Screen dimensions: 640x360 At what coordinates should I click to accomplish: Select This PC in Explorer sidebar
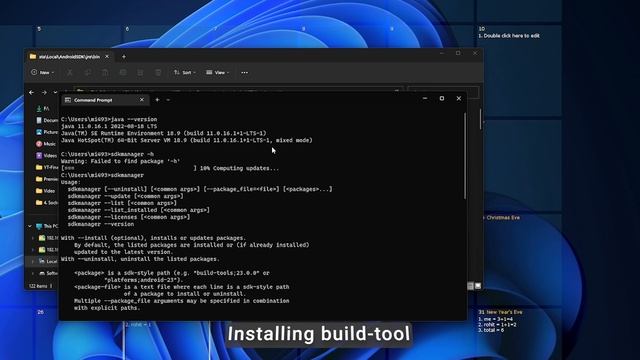coord(47,226)
